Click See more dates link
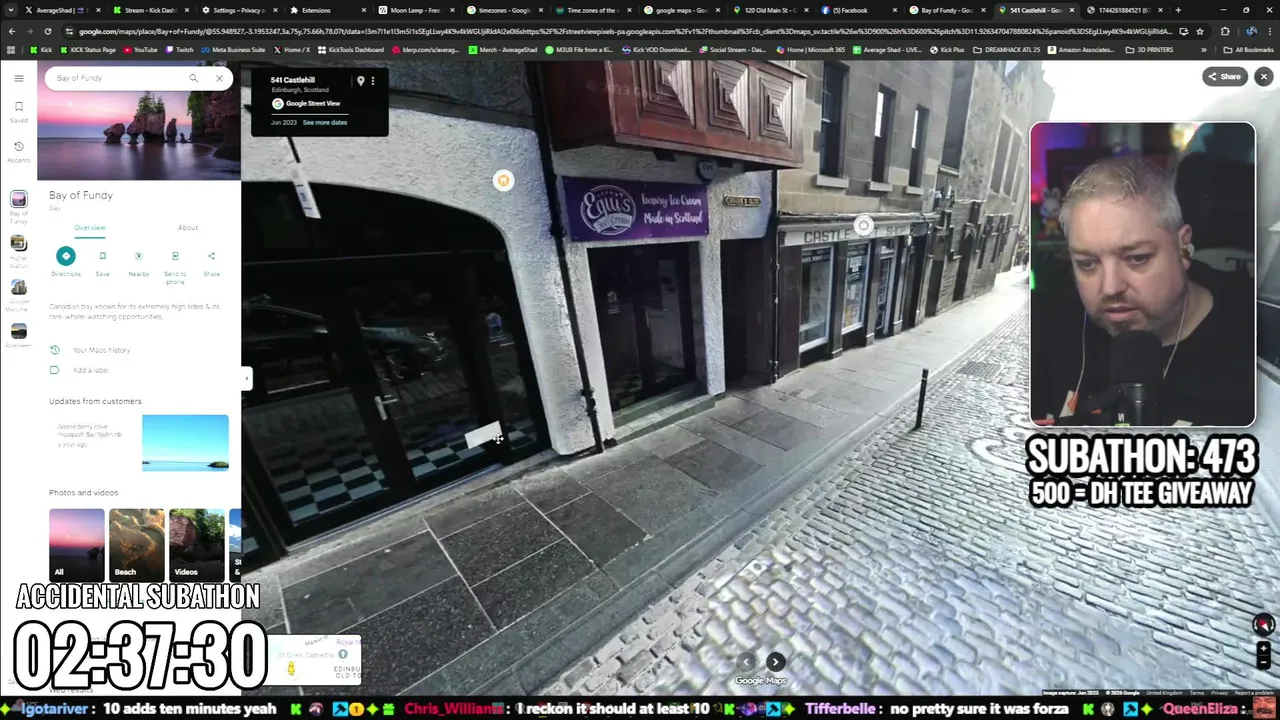 pyautogui.click(x=324, y=123)
